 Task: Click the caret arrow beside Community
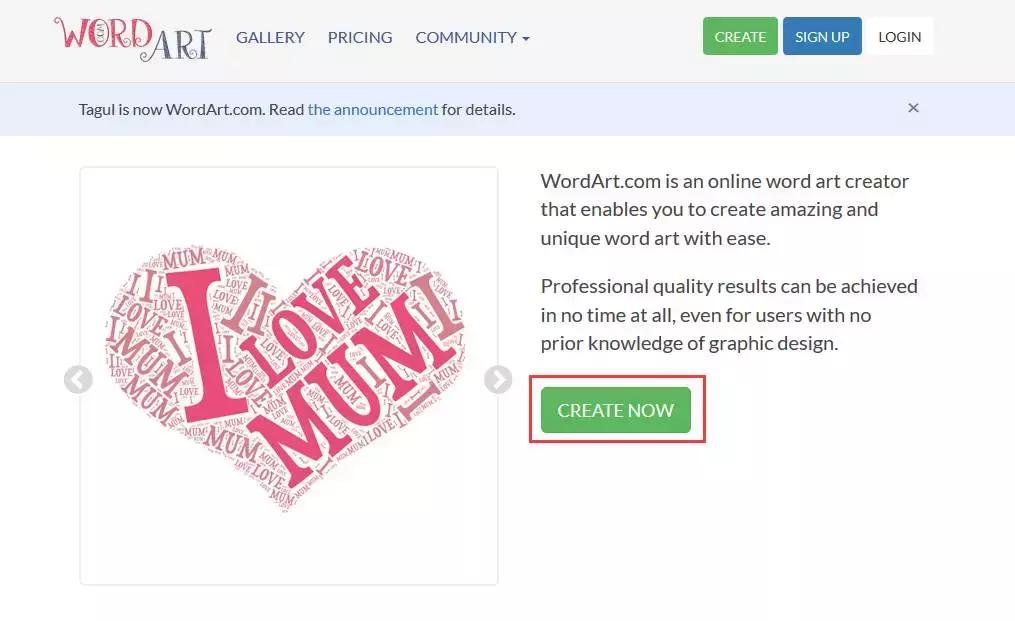[526, 39]
